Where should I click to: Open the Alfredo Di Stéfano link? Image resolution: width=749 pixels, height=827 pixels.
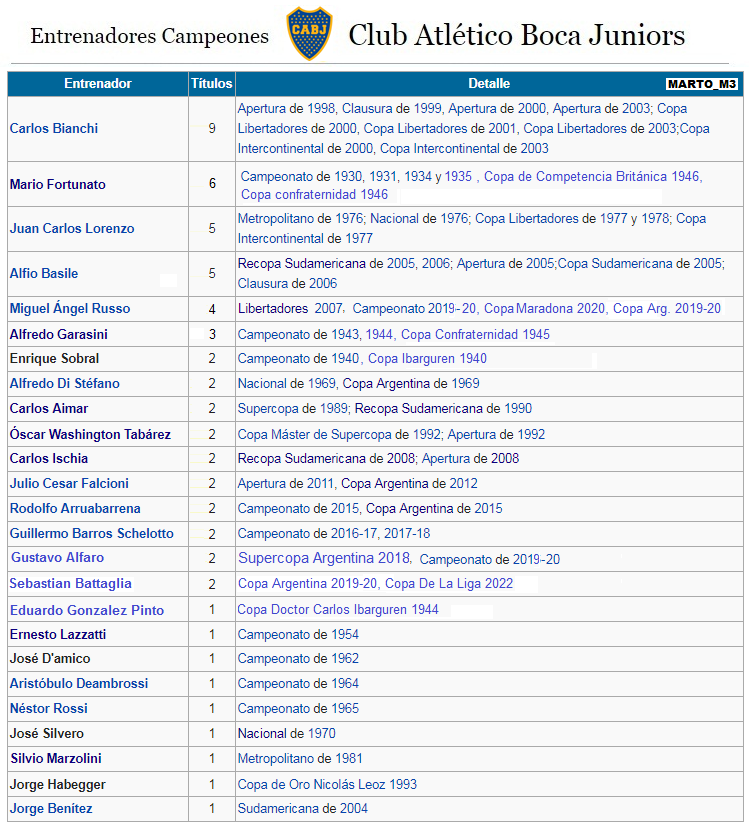click(x=65, y=383)
